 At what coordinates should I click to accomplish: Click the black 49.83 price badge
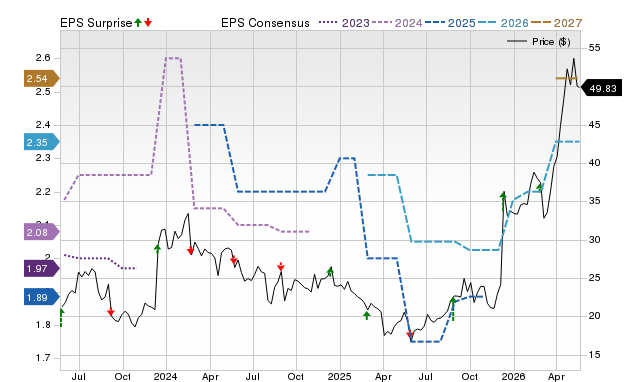click(601, 88)
